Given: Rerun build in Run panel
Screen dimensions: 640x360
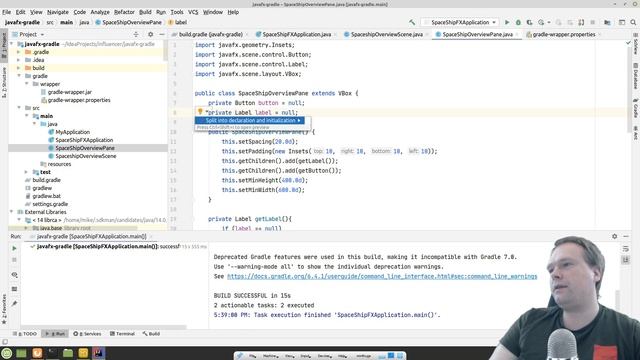Looking at the screenshot, I should (14, 248).
